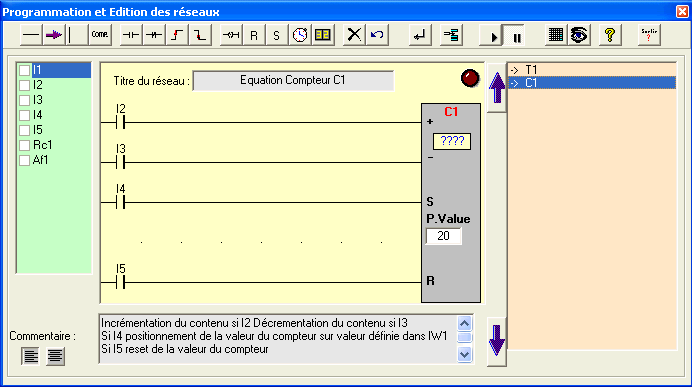Insert a falling edge contact
This screenshot has width=692, height=387.
coord(200,35)
